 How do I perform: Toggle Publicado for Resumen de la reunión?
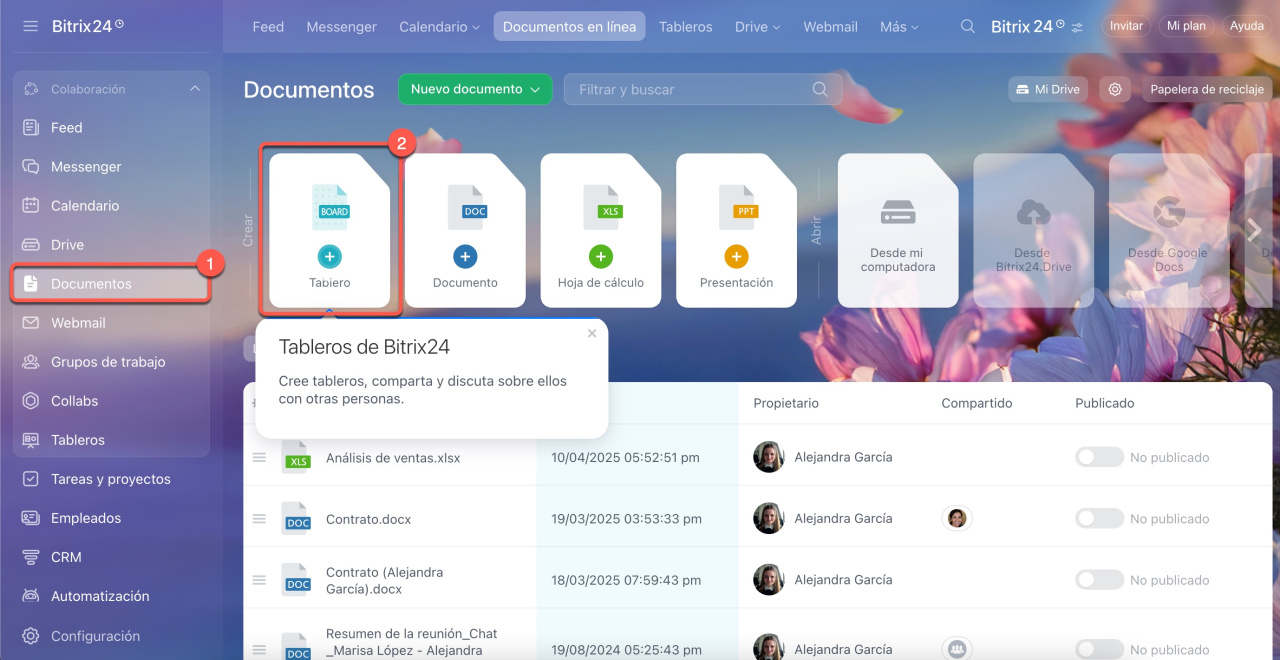coord(1099,649)
